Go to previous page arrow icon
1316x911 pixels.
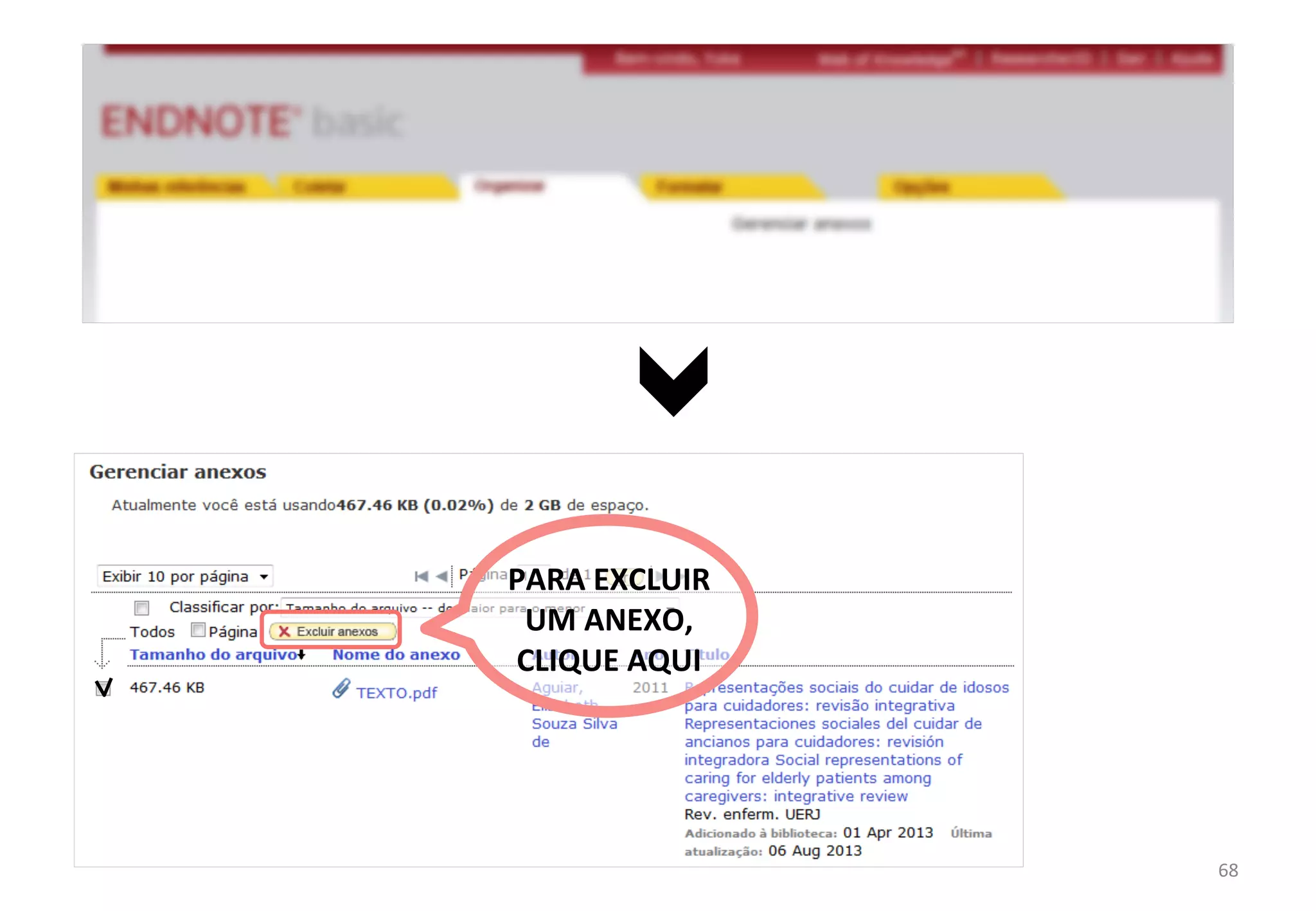click(441, 576)
